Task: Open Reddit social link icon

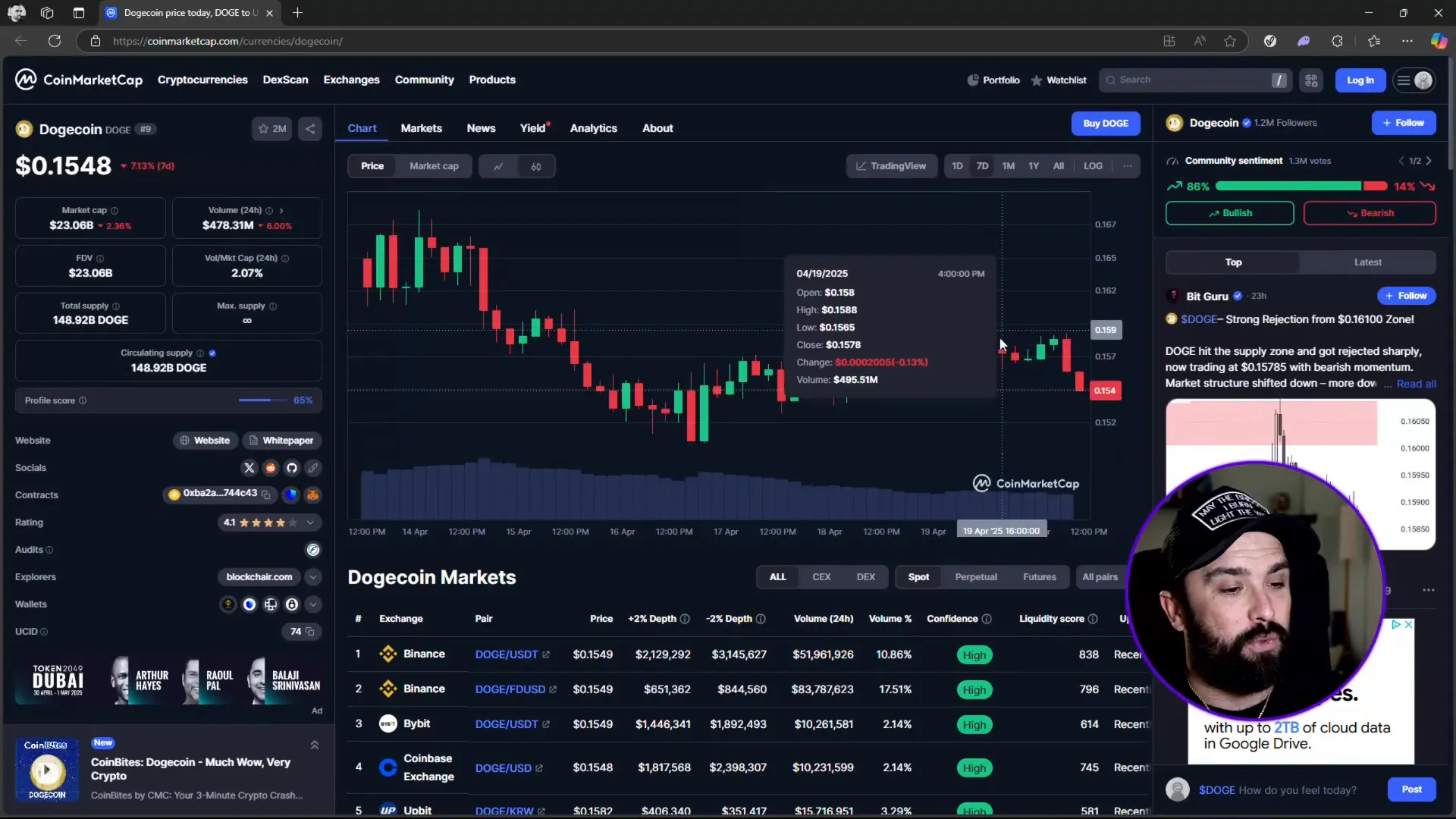Action: [x=271, y=468]
